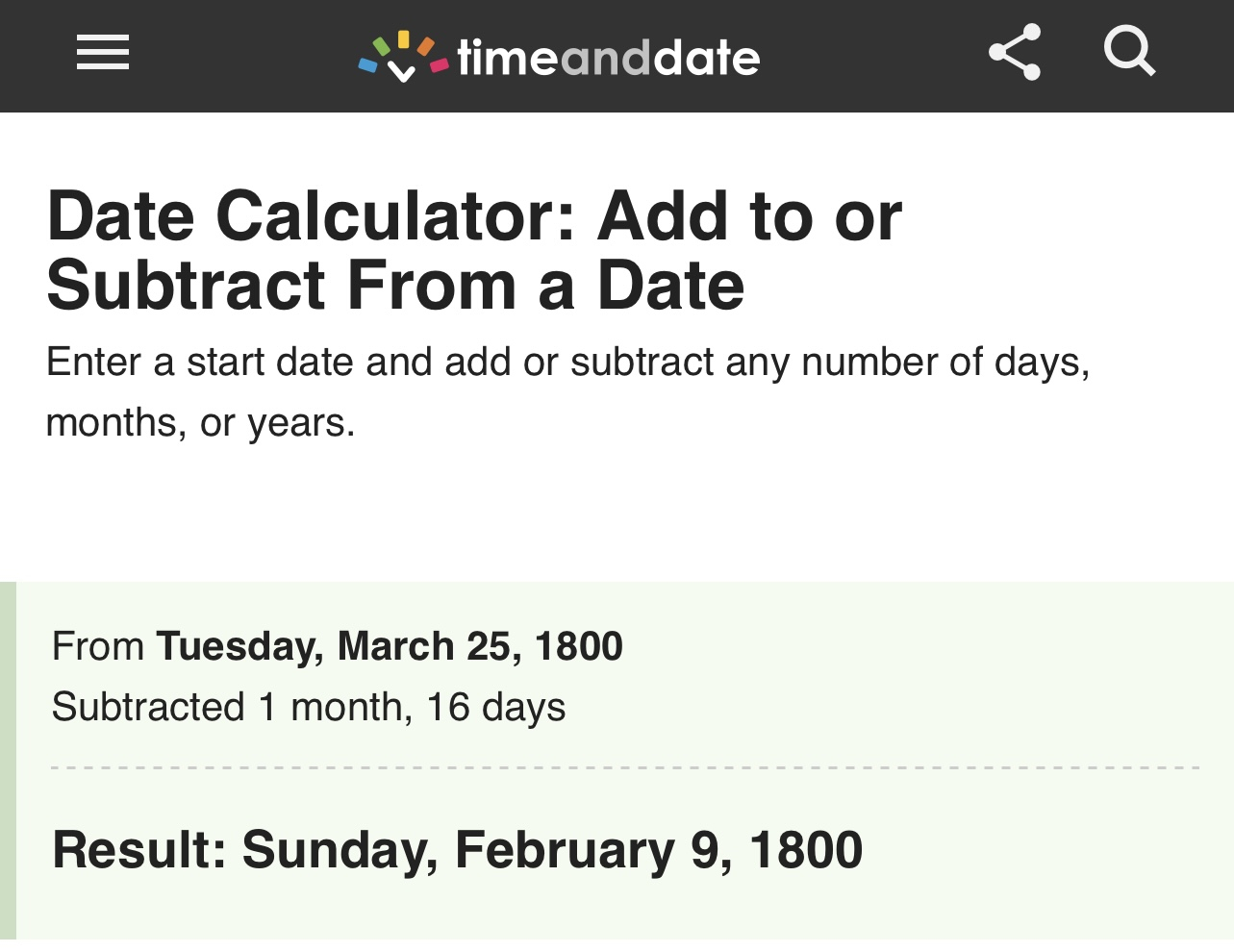Open the hamburger navigation menu

coord(103,52)
